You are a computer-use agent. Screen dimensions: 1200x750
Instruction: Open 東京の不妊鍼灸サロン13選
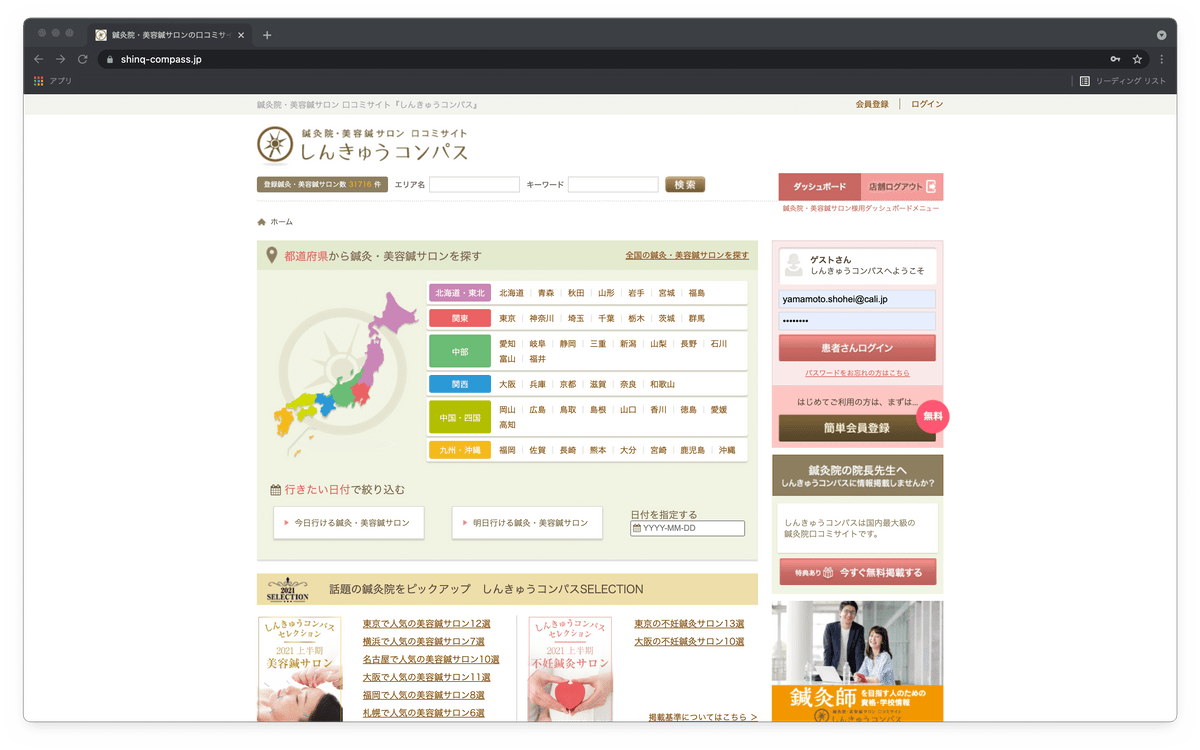tap(689, 624)
